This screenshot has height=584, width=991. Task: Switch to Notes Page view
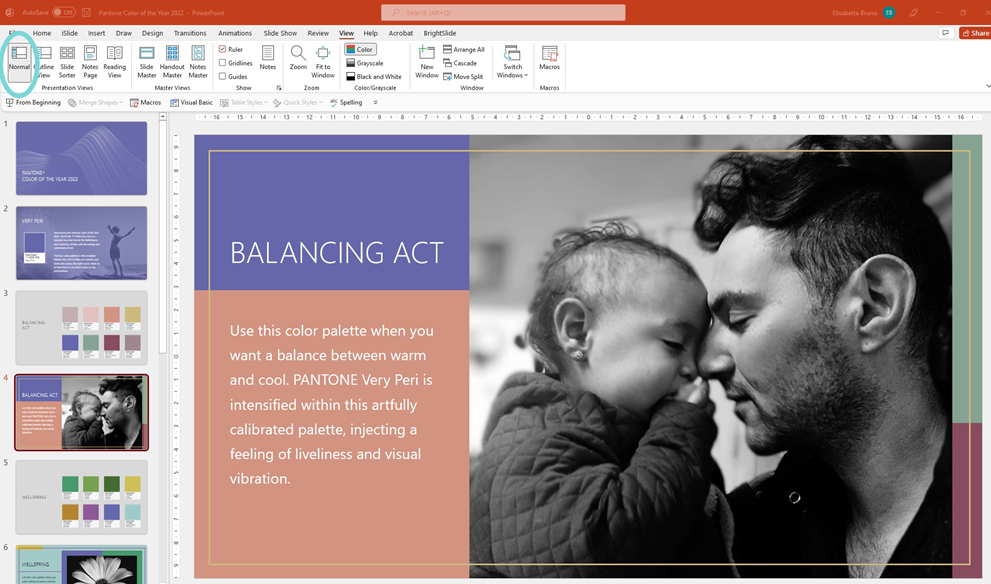(91, 60)
